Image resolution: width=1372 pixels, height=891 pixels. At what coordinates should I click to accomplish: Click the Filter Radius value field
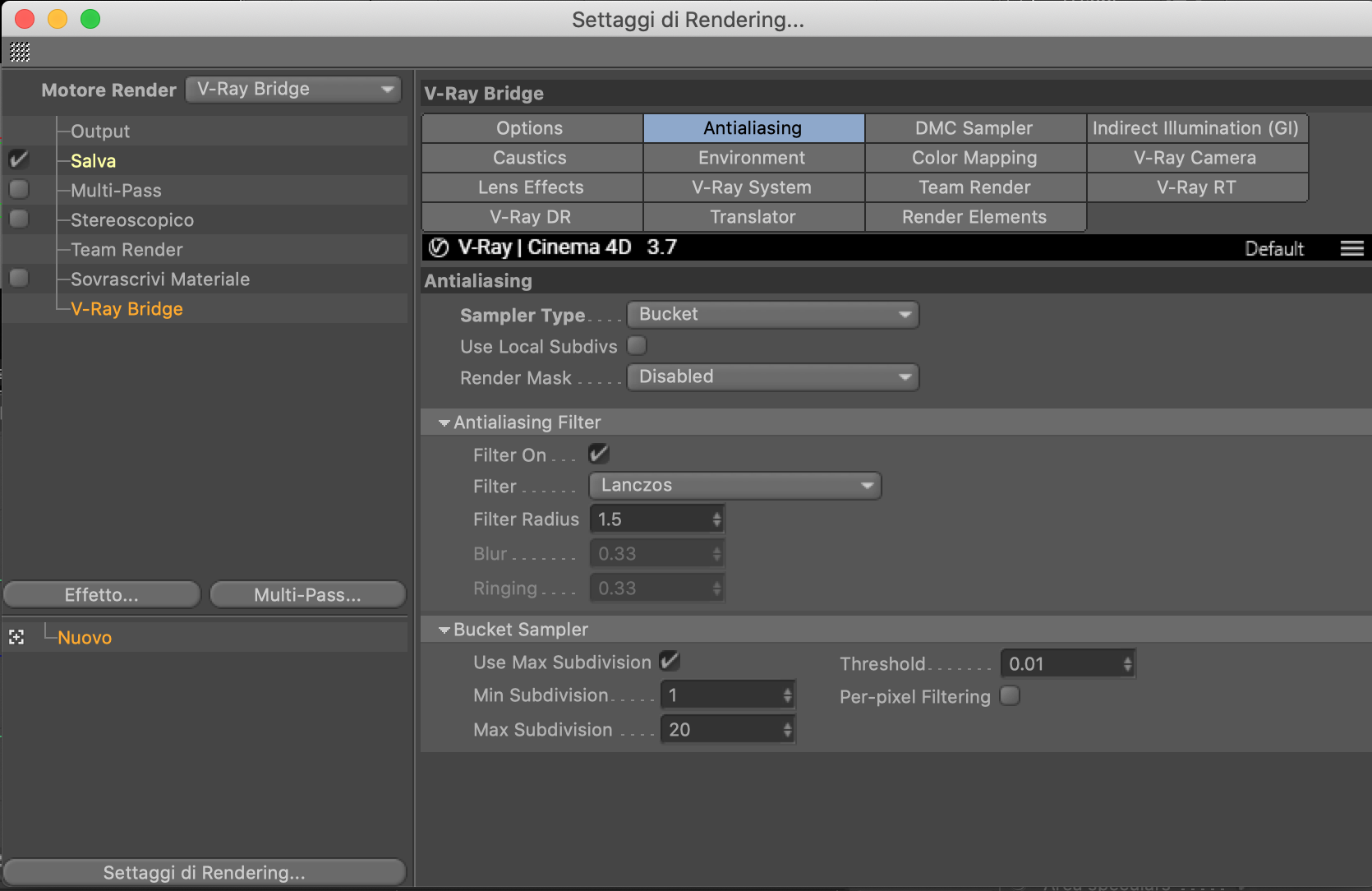(x=651, y=519)
